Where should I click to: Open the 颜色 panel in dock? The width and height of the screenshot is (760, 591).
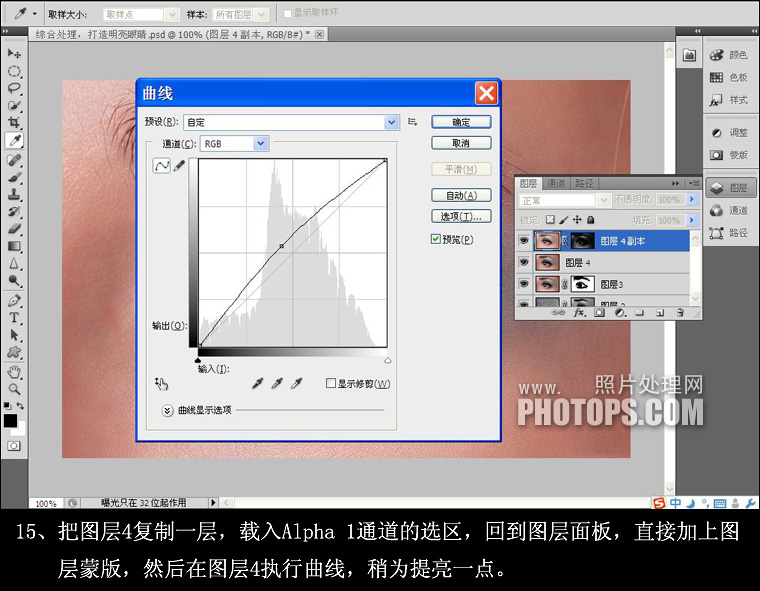click(x=729, y=55)
